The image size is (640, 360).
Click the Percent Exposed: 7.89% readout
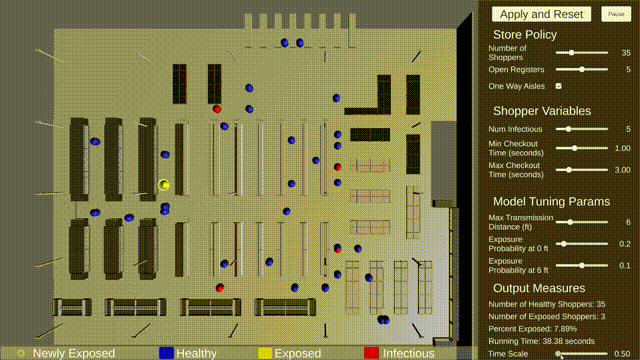pyautogui.click(x=532, y=329)
